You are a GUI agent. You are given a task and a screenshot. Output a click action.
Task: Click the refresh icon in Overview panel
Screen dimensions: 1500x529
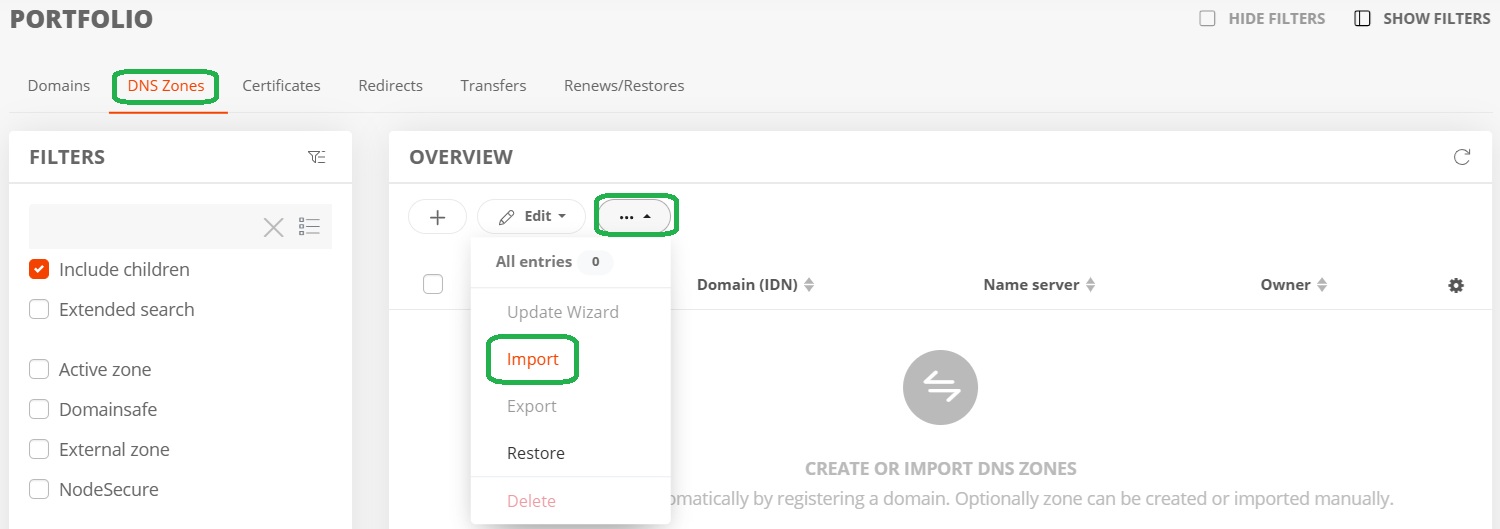(x=1462, y=157)
